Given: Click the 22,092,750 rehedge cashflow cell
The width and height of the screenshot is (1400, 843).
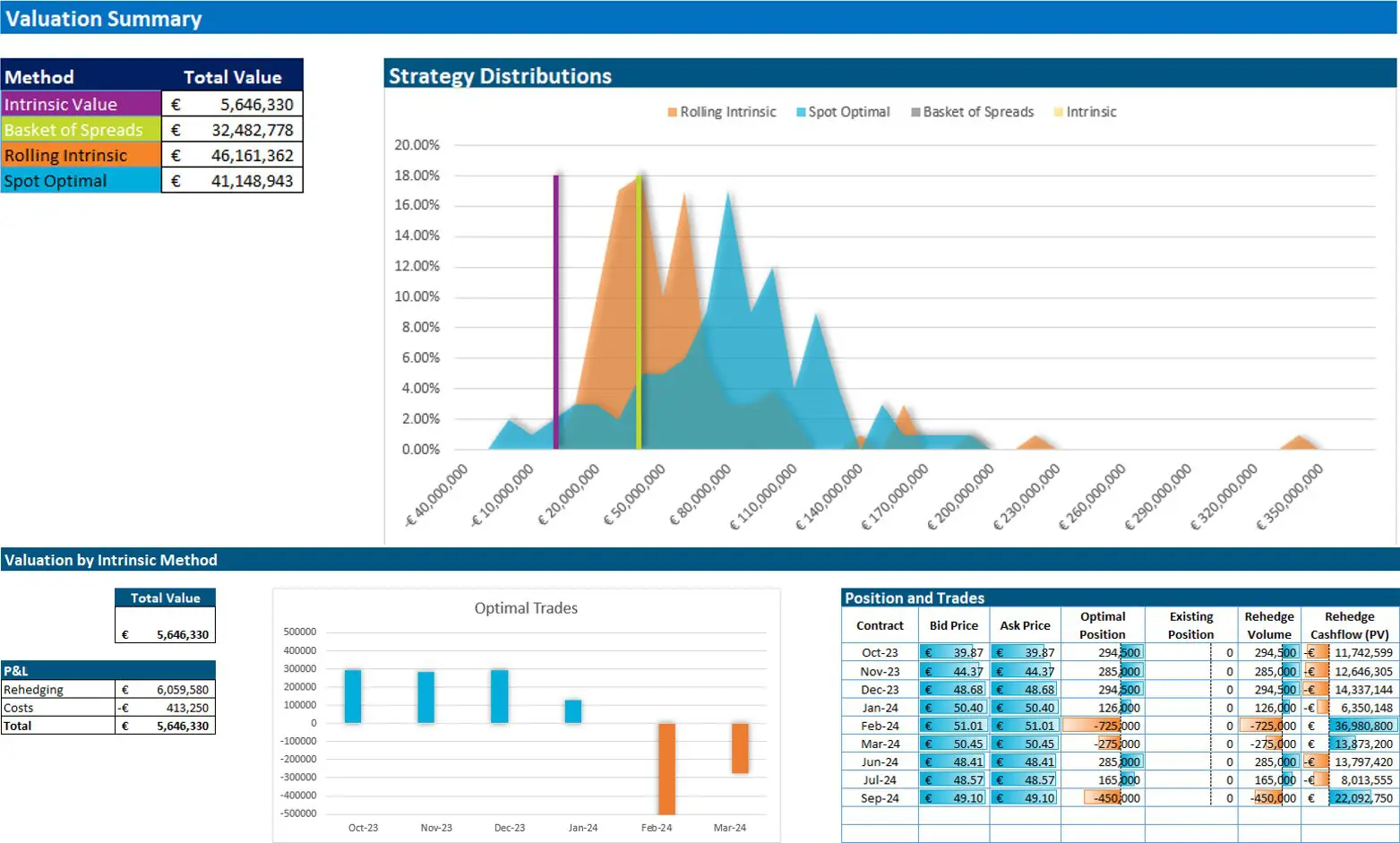Looking at the screenshot, I should pyautogui.click(x=1350, y=798).
